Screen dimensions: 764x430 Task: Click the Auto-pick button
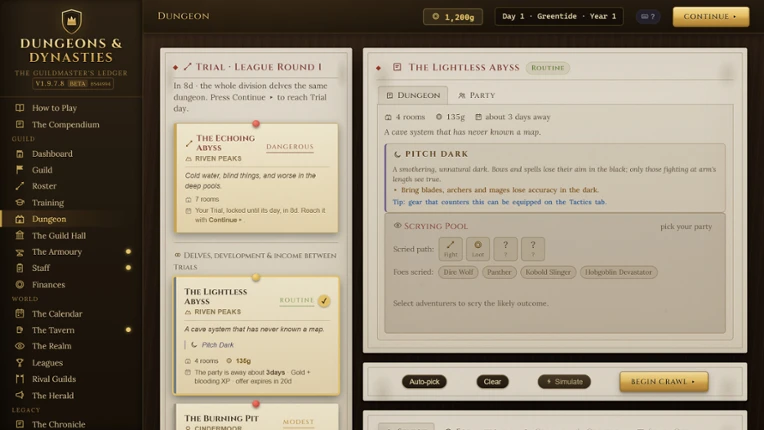tap(424, 382)
